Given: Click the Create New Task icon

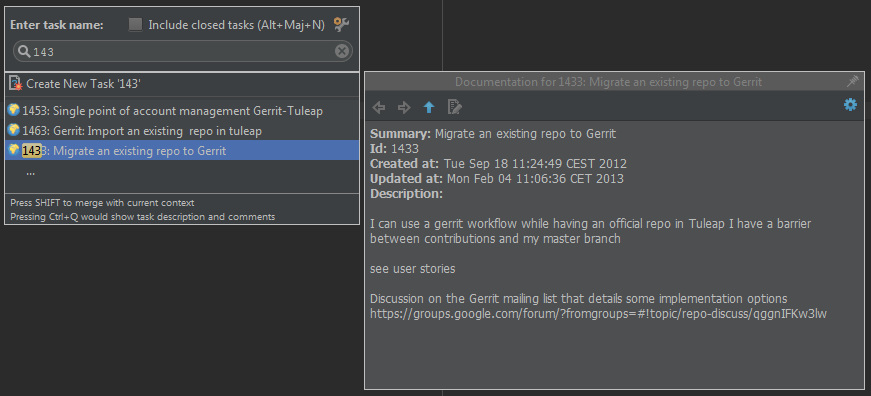Looking at the screenshot, I should tap(16, 84).
